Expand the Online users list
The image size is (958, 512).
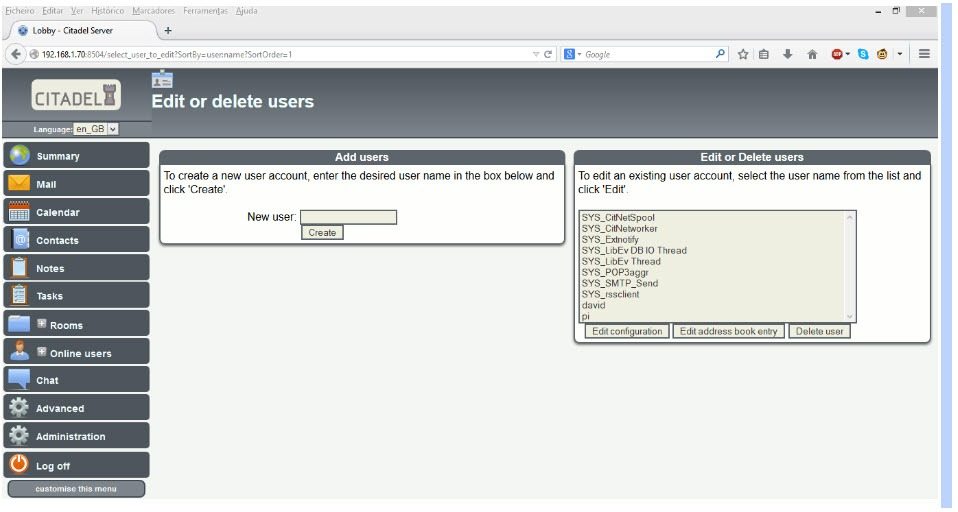coord(42,352)
